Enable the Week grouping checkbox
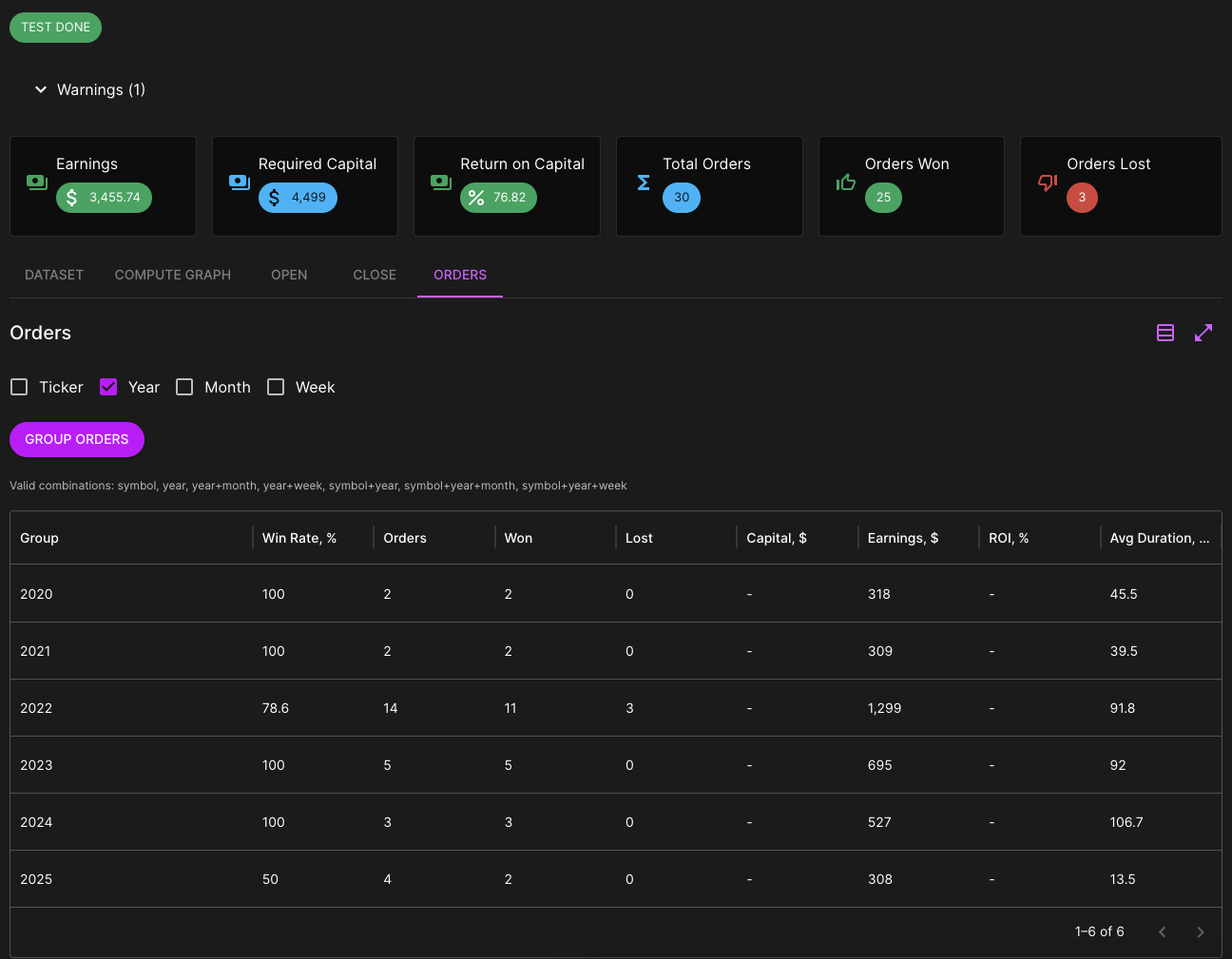Screen dimensions: 1232x959 276,387
